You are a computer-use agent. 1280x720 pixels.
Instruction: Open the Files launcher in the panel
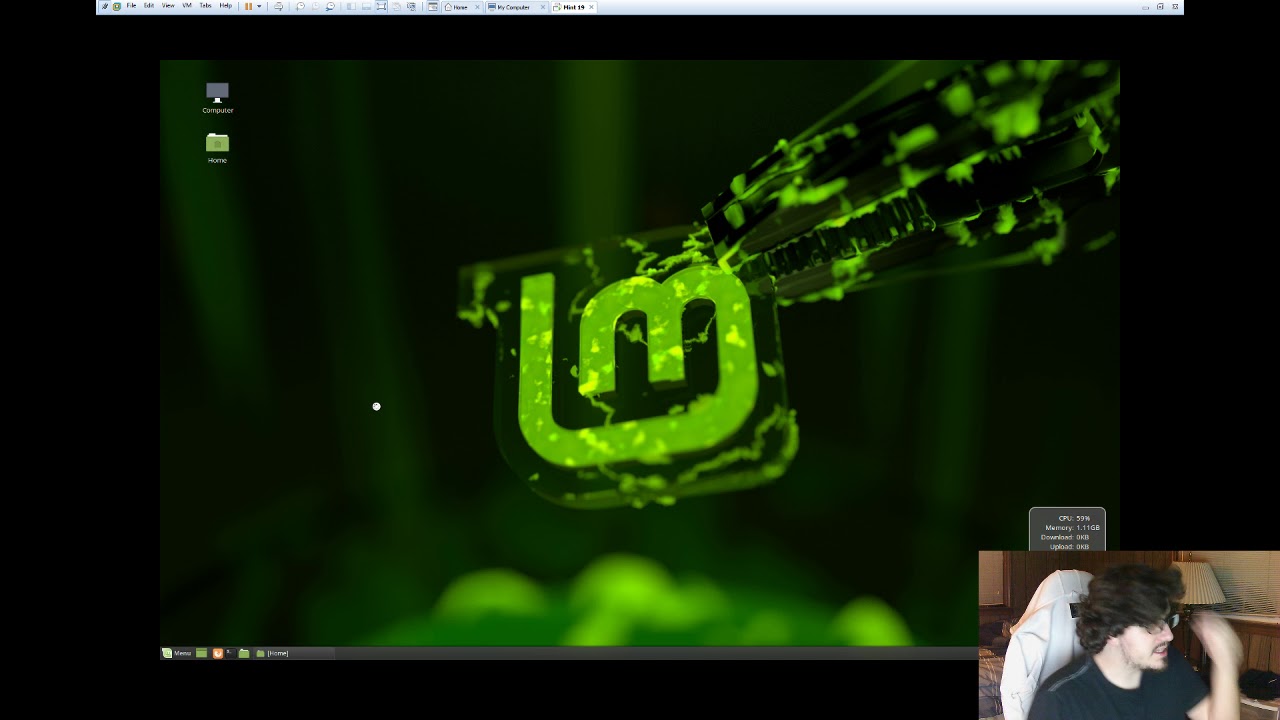click(244, 653)
